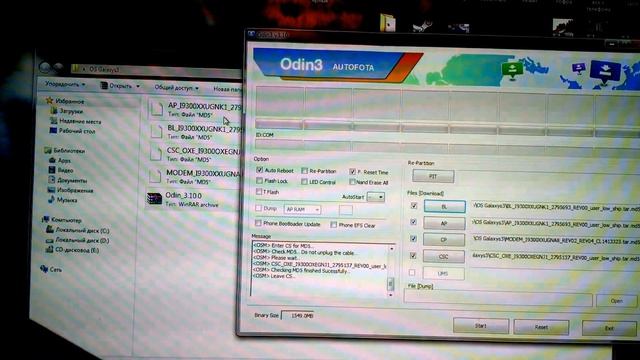Uncheck the CSC file checkbox

[413, 256]
